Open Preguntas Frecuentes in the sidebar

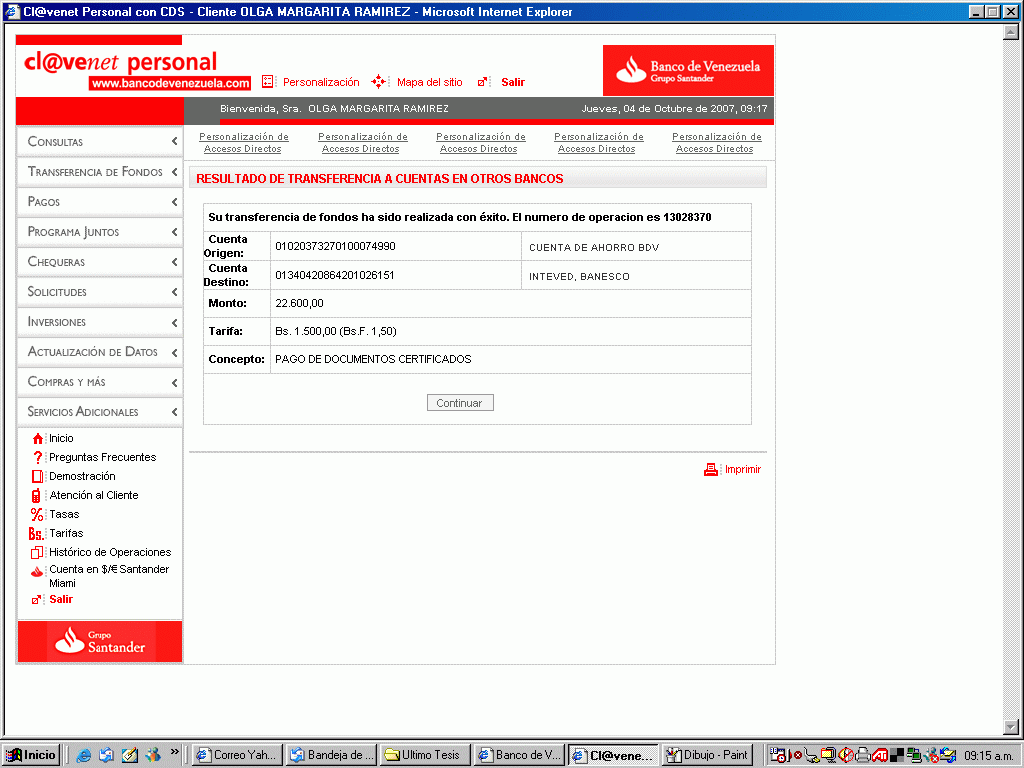coord(103,457)
